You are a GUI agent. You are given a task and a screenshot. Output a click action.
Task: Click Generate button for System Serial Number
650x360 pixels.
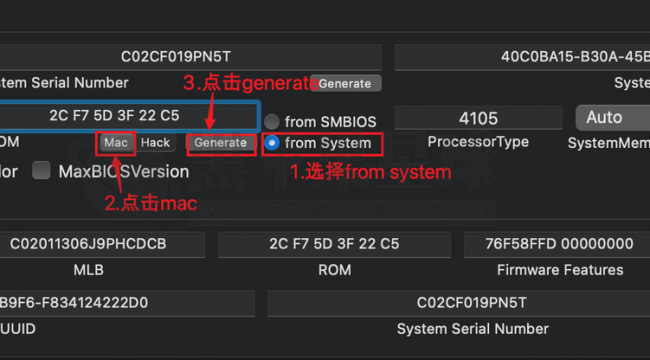coord(345,83)
